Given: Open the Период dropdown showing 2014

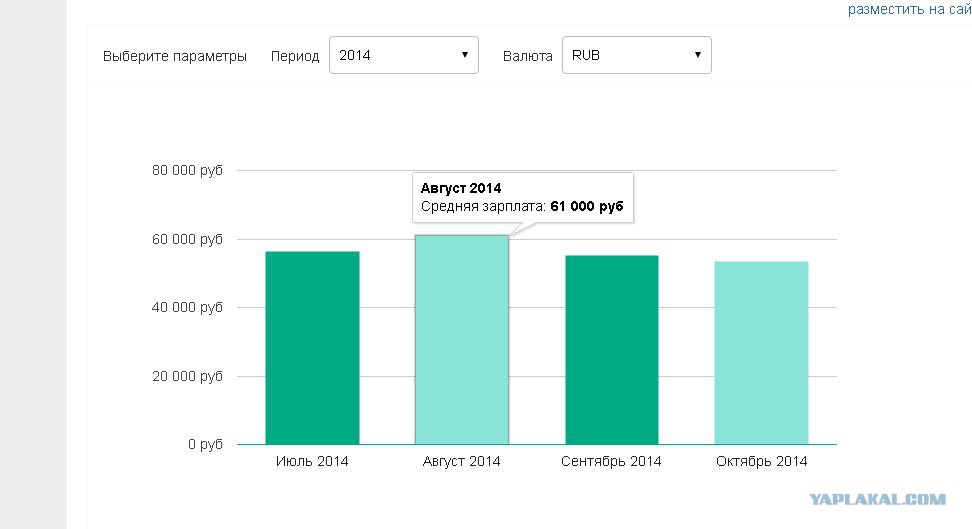Looking at the screenshot, I should (403, 55).
